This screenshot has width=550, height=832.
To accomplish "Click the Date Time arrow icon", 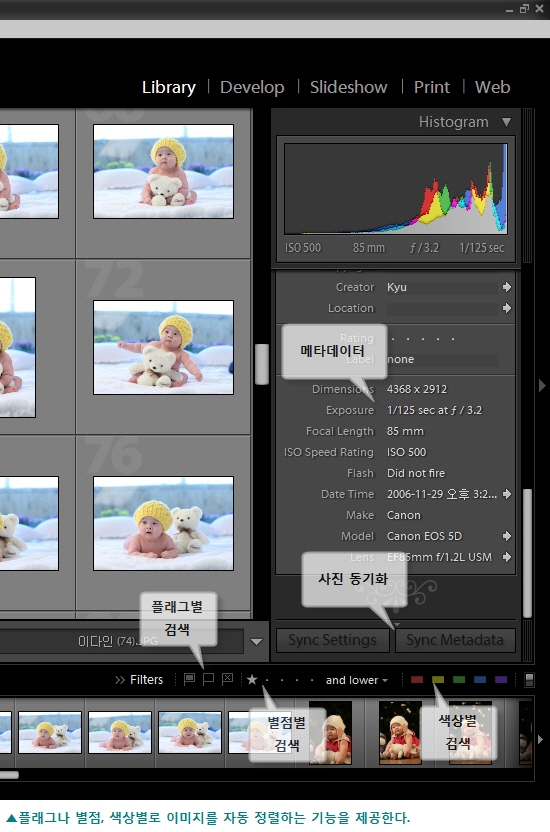I will (507, 494).
